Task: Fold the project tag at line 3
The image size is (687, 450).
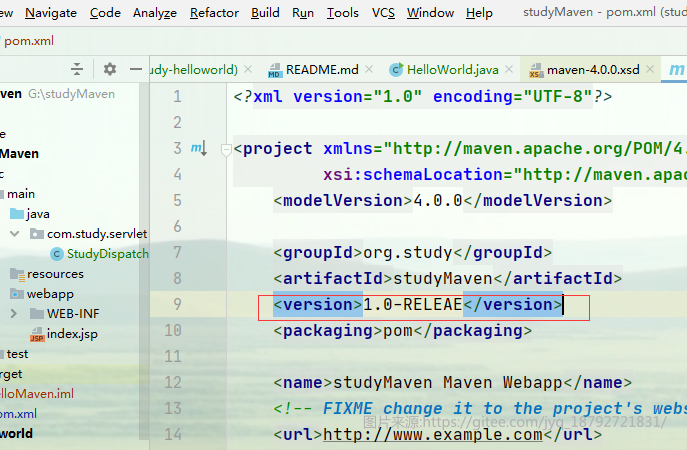Action: pyautogui.click(x=226, y=150)
